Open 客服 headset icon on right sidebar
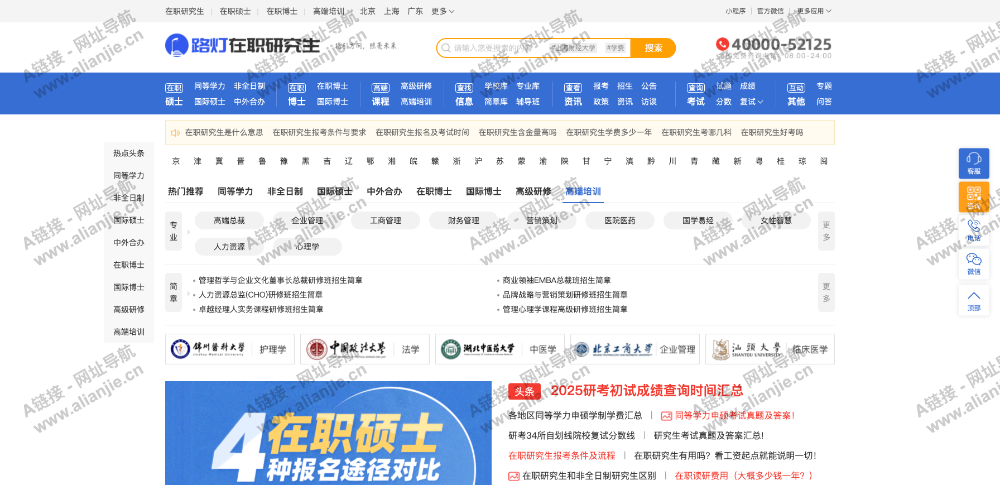Screen dimensions: 1000x485 pos(974,163)
